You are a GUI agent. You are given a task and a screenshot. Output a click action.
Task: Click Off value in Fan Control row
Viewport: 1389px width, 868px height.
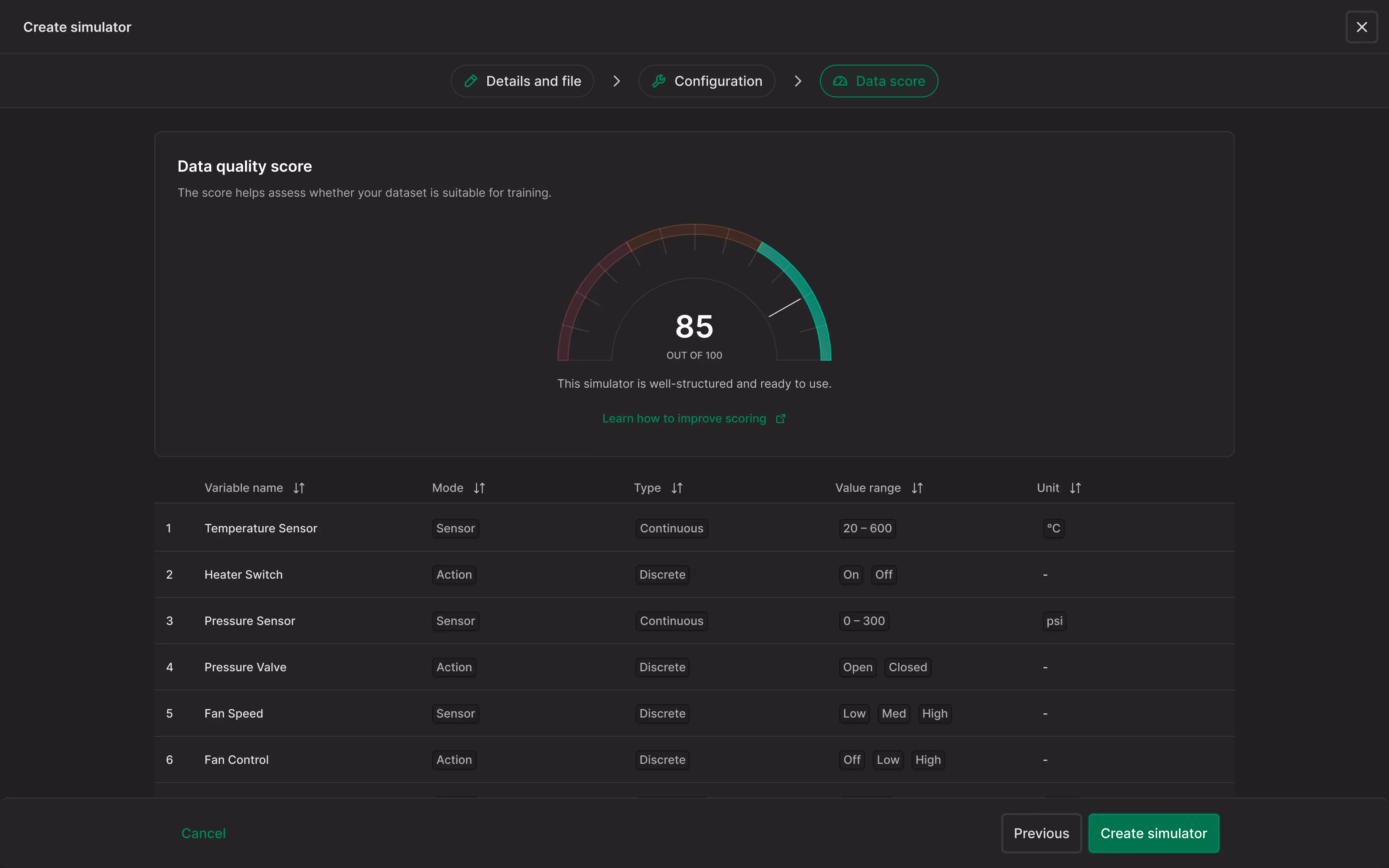pos(852,760)
